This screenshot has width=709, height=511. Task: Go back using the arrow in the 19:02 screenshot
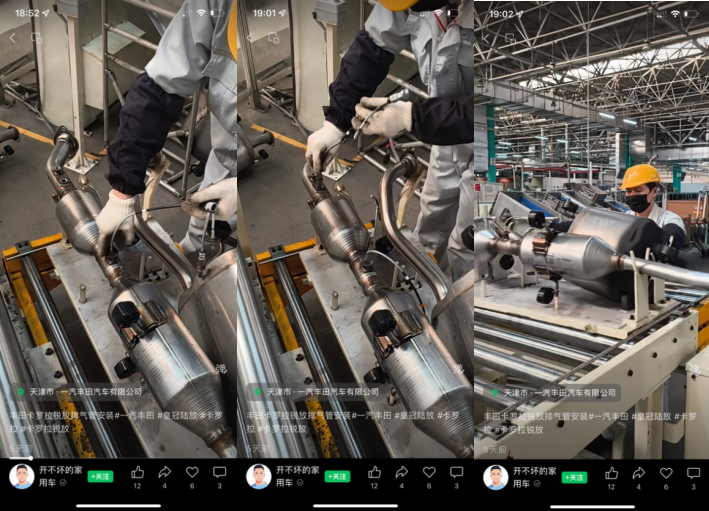(x=486, y=37)
